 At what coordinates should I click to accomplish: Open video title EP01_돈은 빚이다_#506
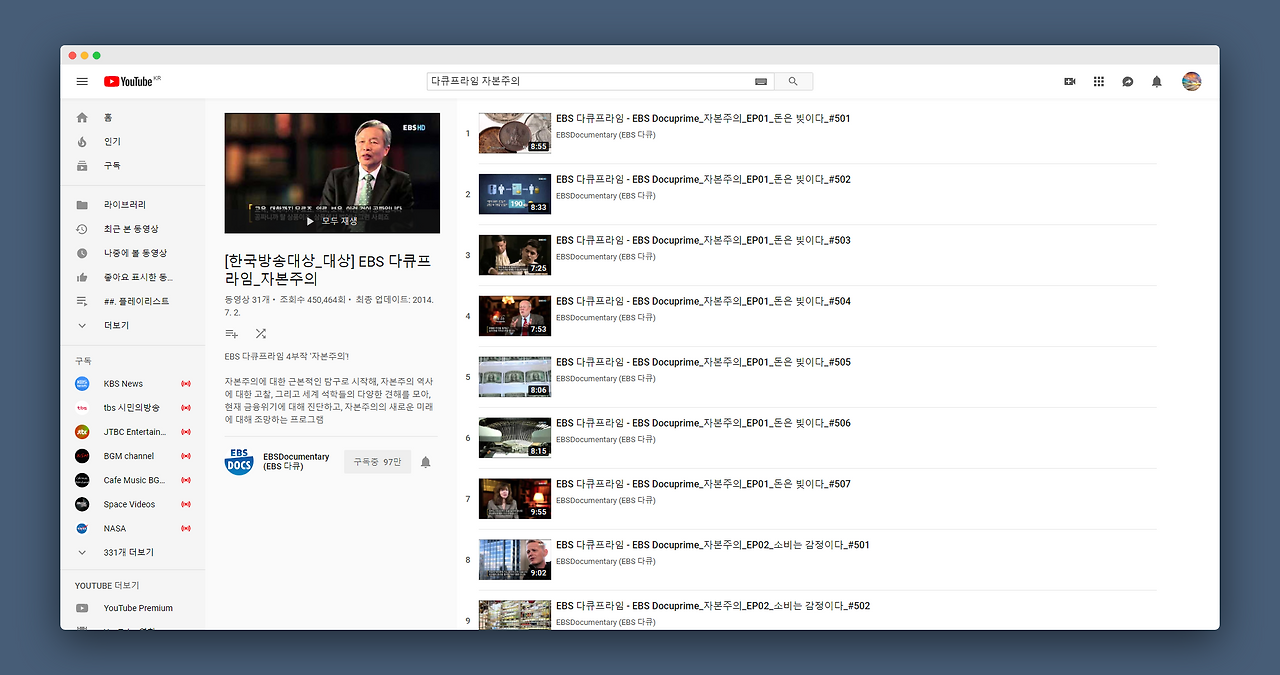[703, 423]
